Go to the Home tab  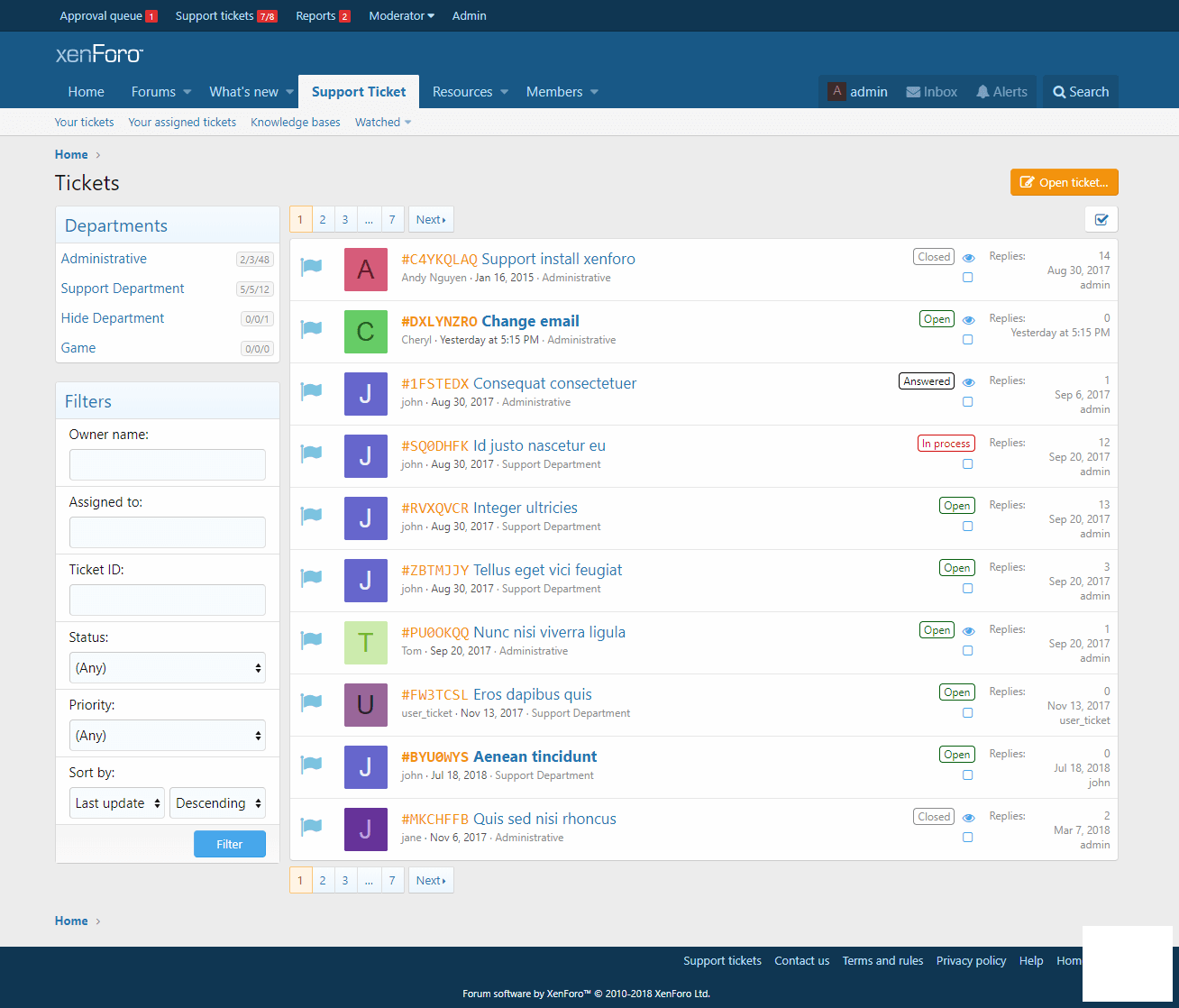87,92
